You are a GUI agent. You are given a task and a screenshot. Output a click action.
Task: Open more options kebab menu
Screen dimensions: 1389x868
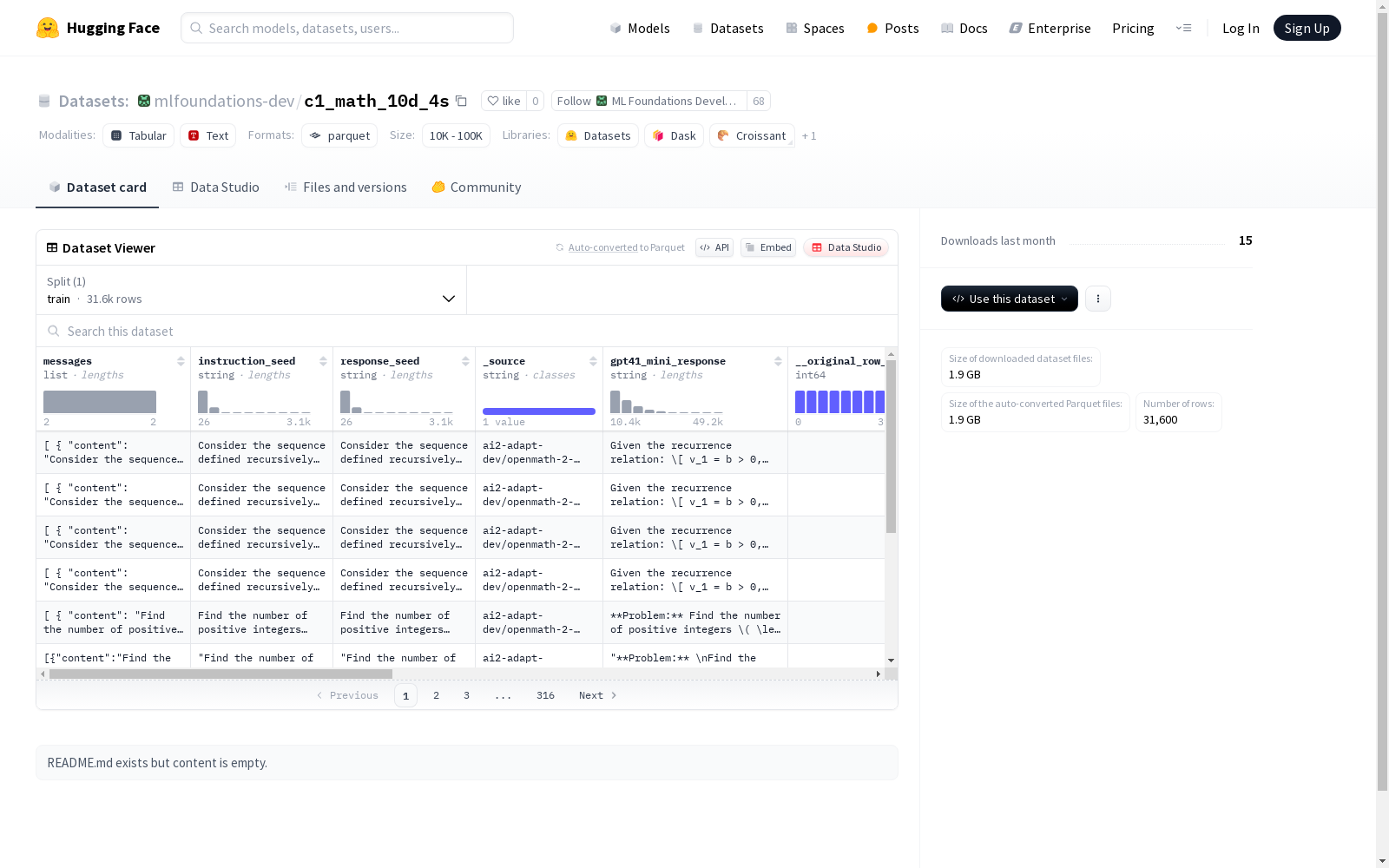pos(1098,299)
